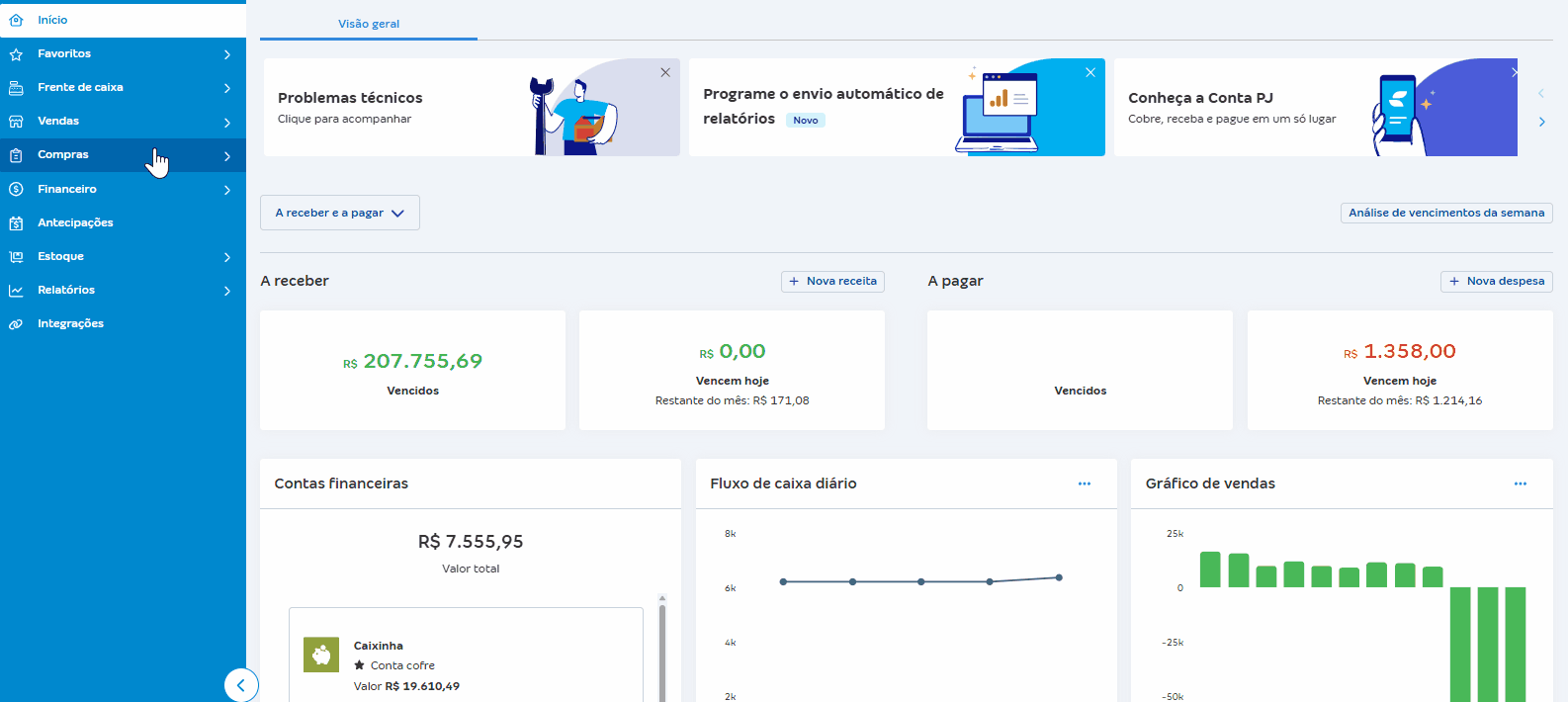Open the Problemas técnicos banner card
The width and height of the screenshot is (1568, 702).
[x=472, y=107]
